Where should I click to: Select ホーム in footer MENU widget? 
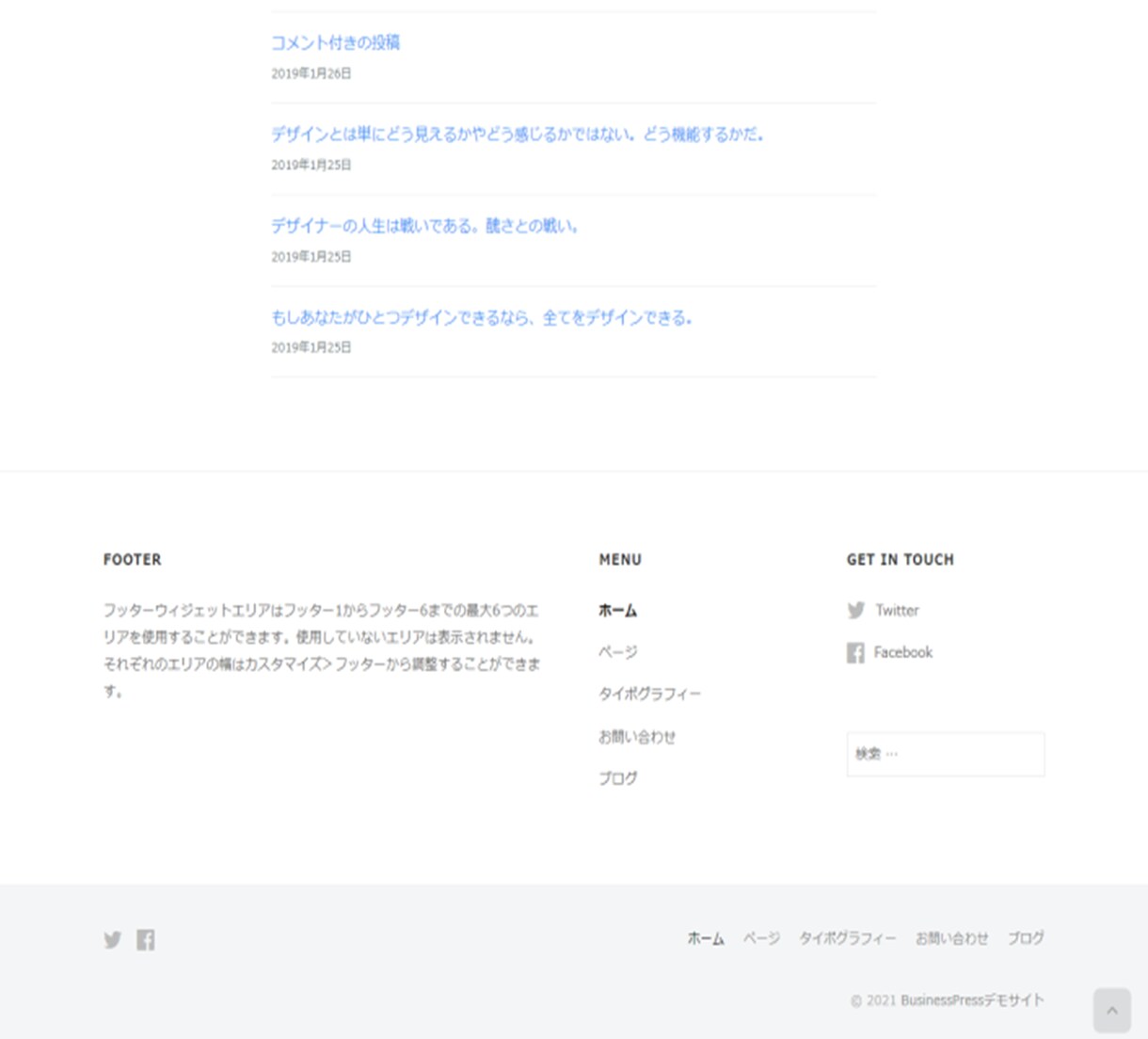(x=617, y=610)
